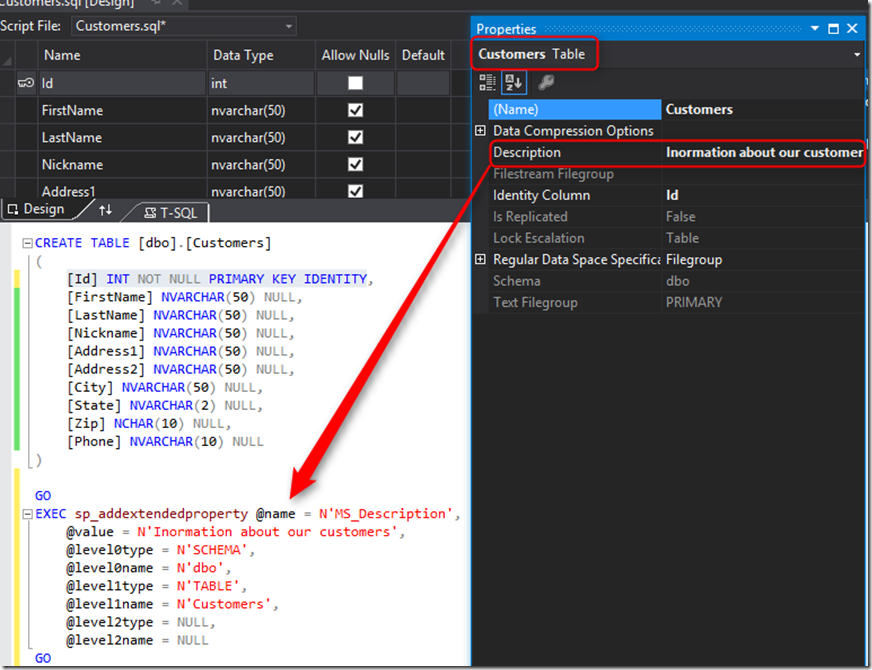Click the [Phone] NVARCHAR(10) code line

click(x=165, y=441)
